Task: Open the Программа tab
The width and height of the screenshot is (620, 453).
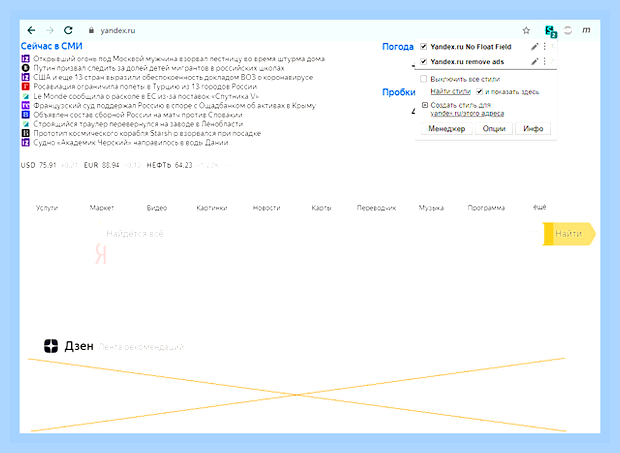Action: coord(486,208)
